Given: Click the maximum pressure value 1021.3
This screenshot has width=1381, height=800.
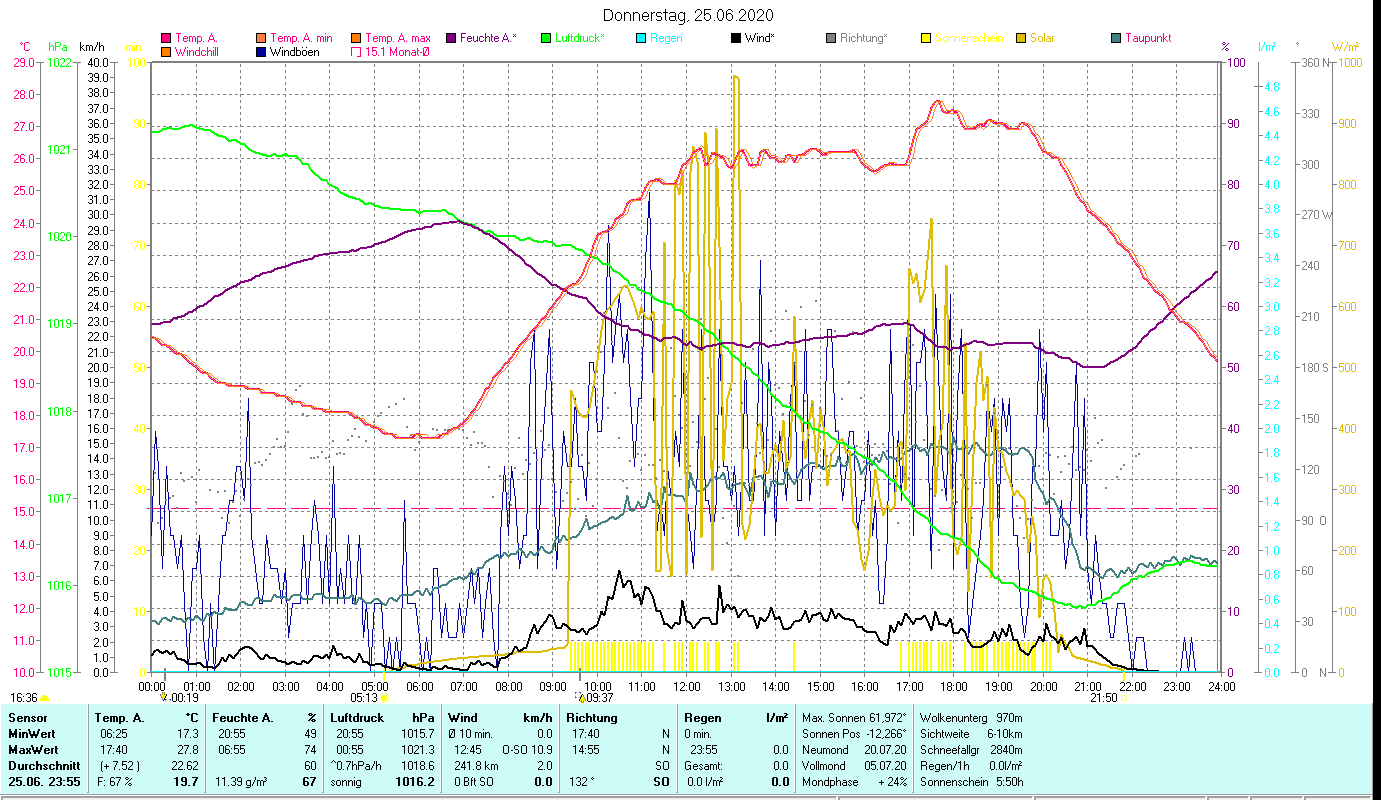Looking at the screenshot, I should pyautogui.click(x=417, y=749).
